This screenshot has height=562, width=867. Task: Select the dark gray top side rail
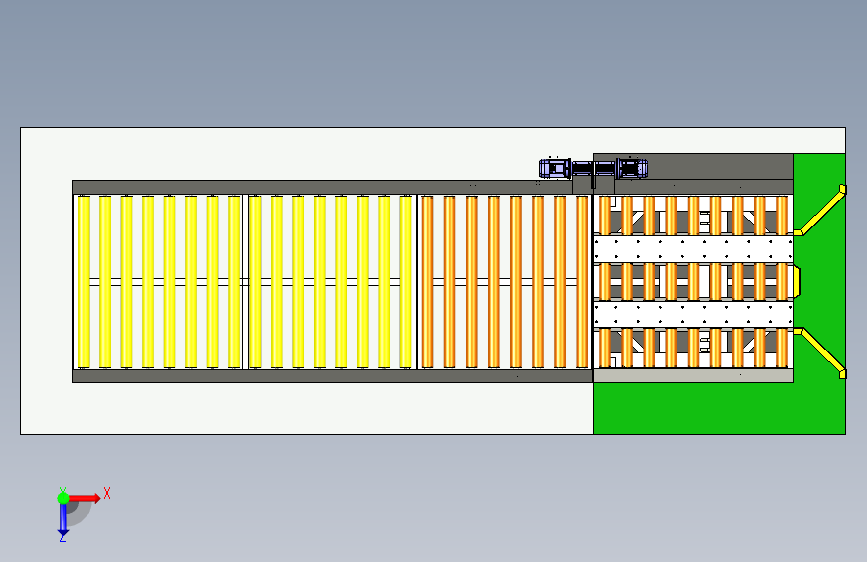coord(322,187)
